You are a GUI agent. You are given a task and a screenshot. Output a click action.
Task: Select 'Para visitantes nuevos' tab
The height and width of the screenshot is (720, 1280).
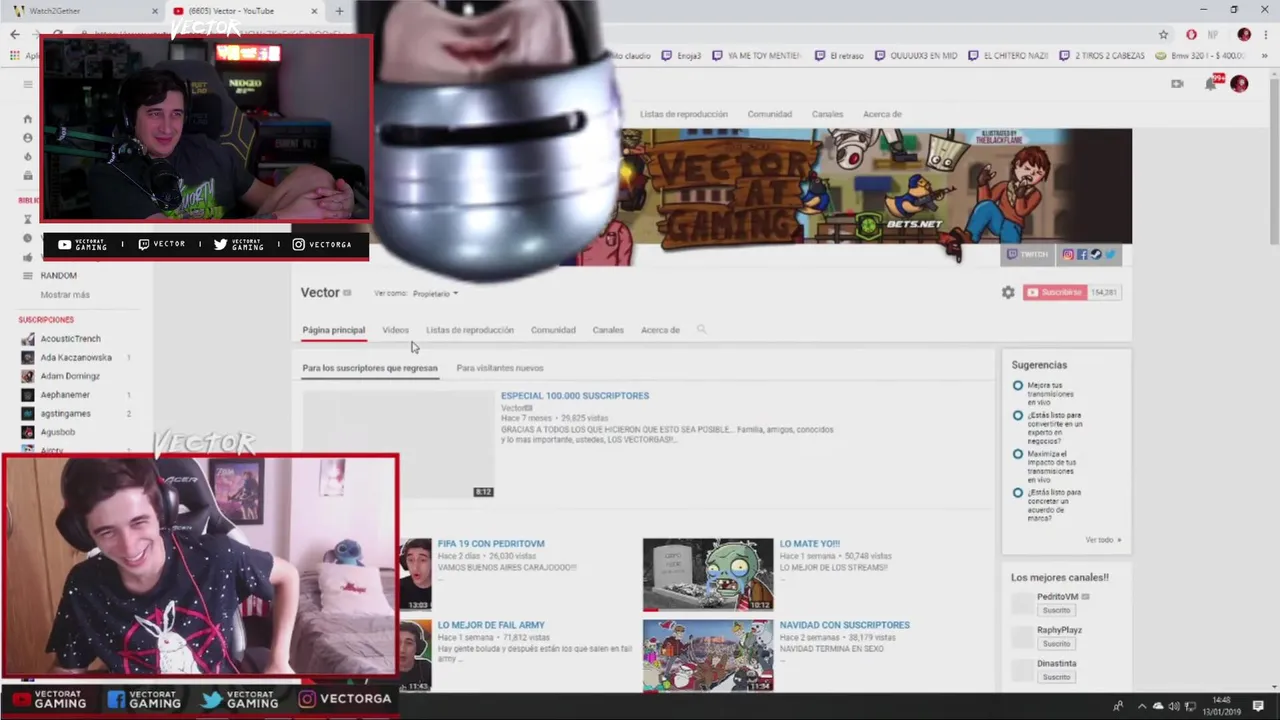[500, 368]
